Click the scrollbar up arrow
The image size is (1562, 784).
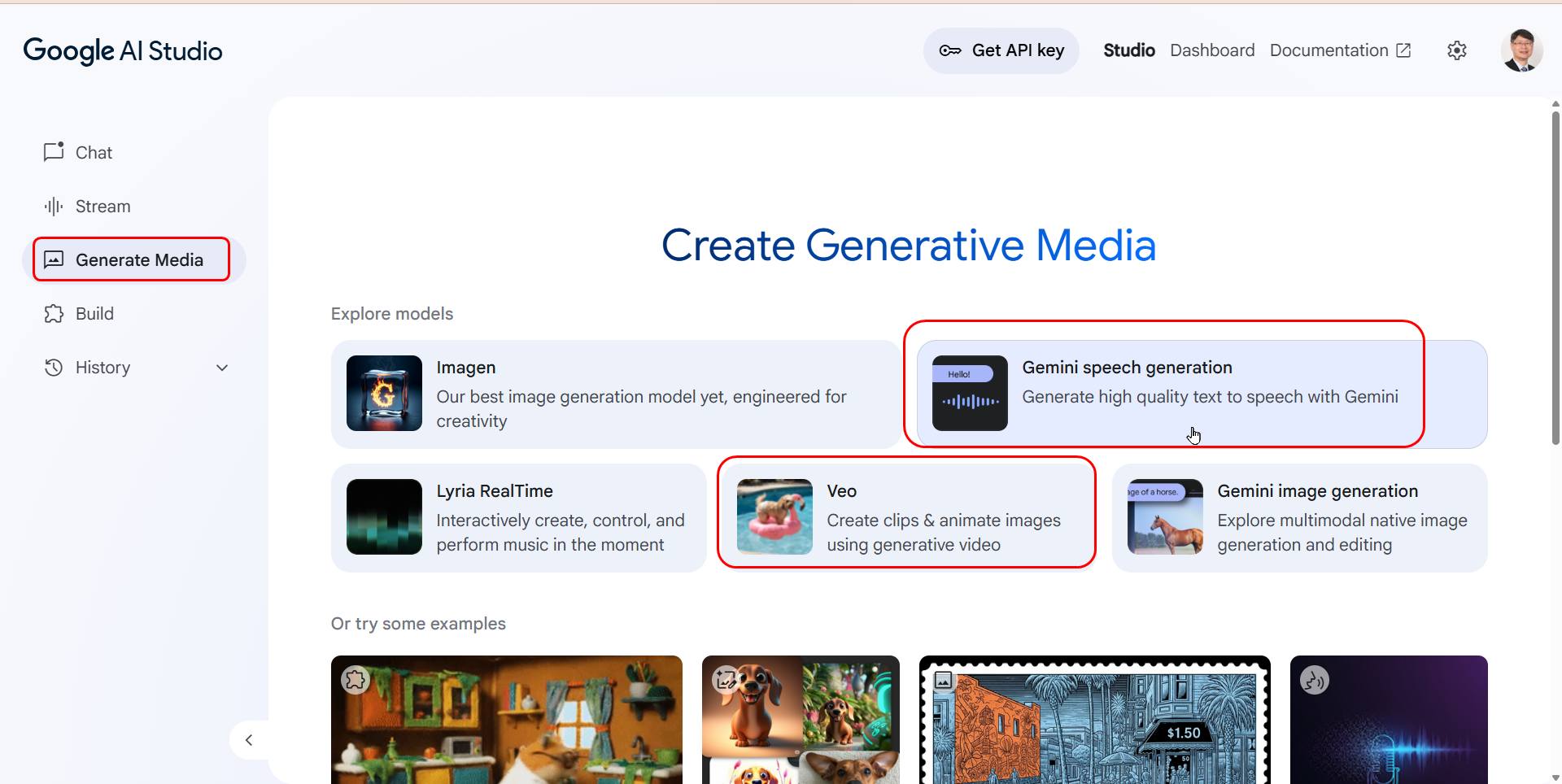click(1555, 103)
